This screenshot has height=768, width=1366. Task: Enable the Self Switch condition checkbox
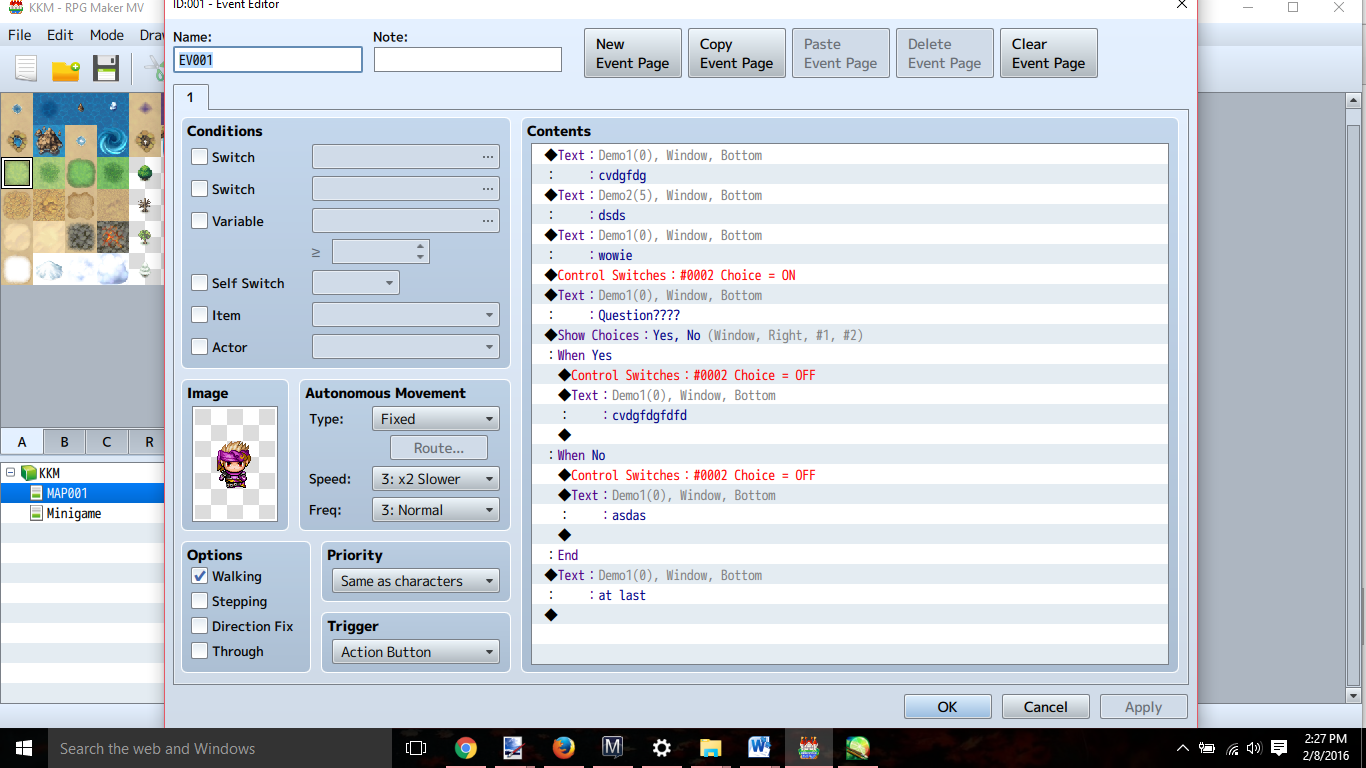click(x=200, y=283)
